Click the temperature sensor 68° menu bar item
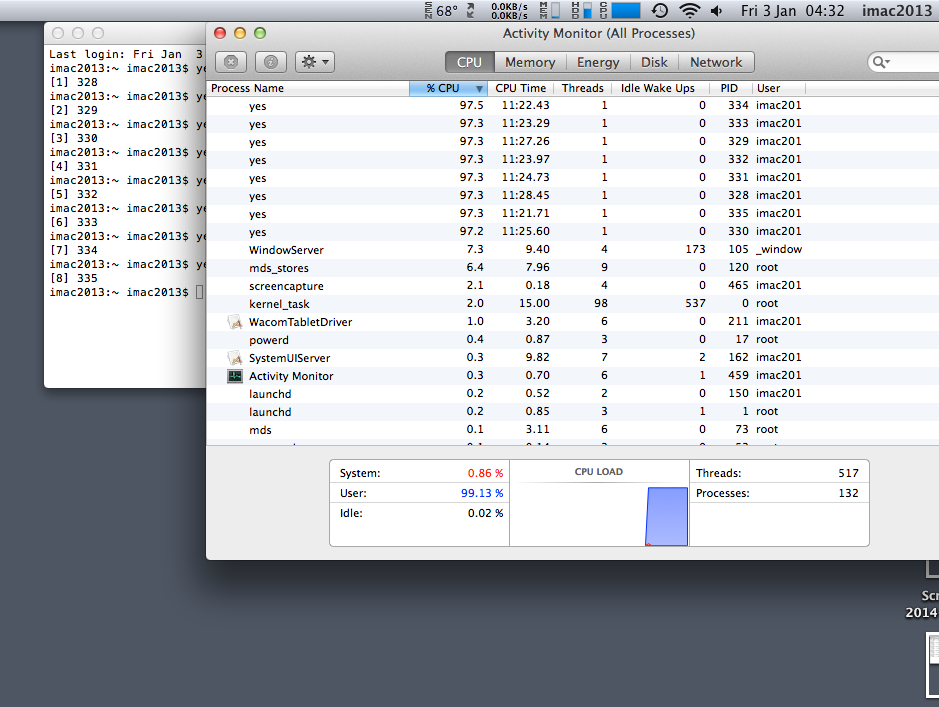The width and height of the screenshot is (939, 707). (441, 10)
